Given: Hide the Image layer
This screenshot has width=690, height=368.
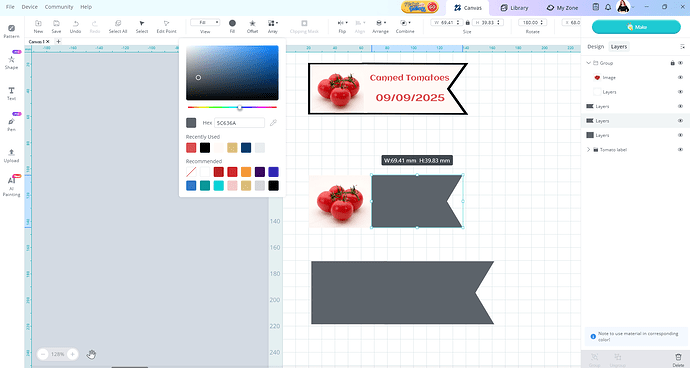Looking at the screenshot, I should click(x=680, y=77).
